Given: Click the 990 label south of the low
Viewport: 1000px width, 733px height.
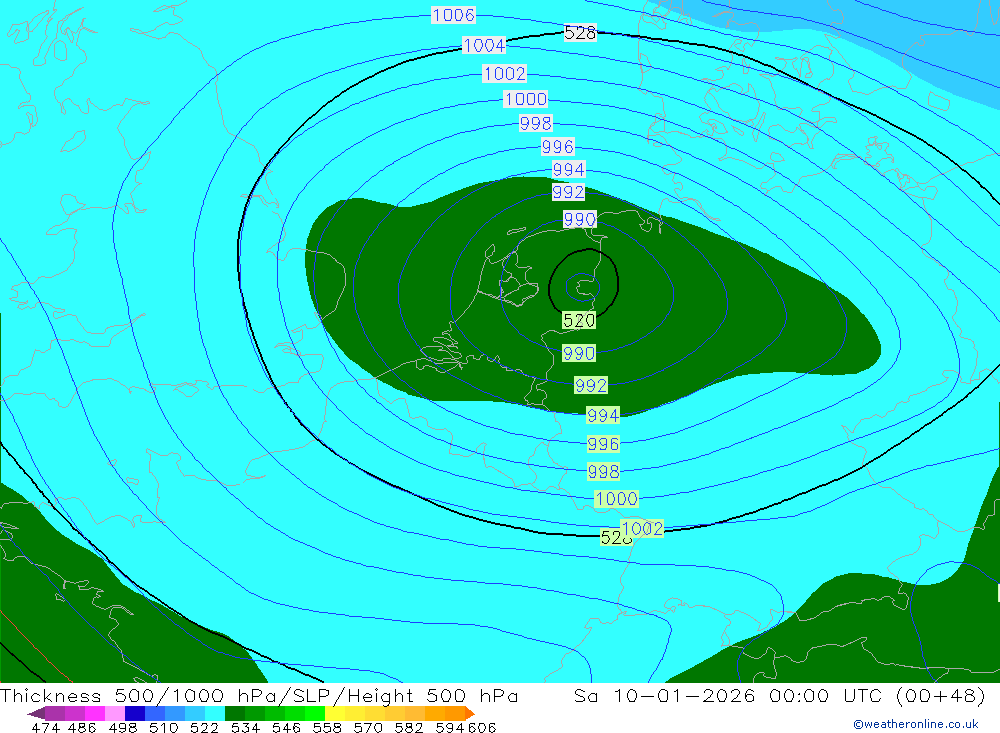Looking at the screenshot, I should click(x=578, y=353).
